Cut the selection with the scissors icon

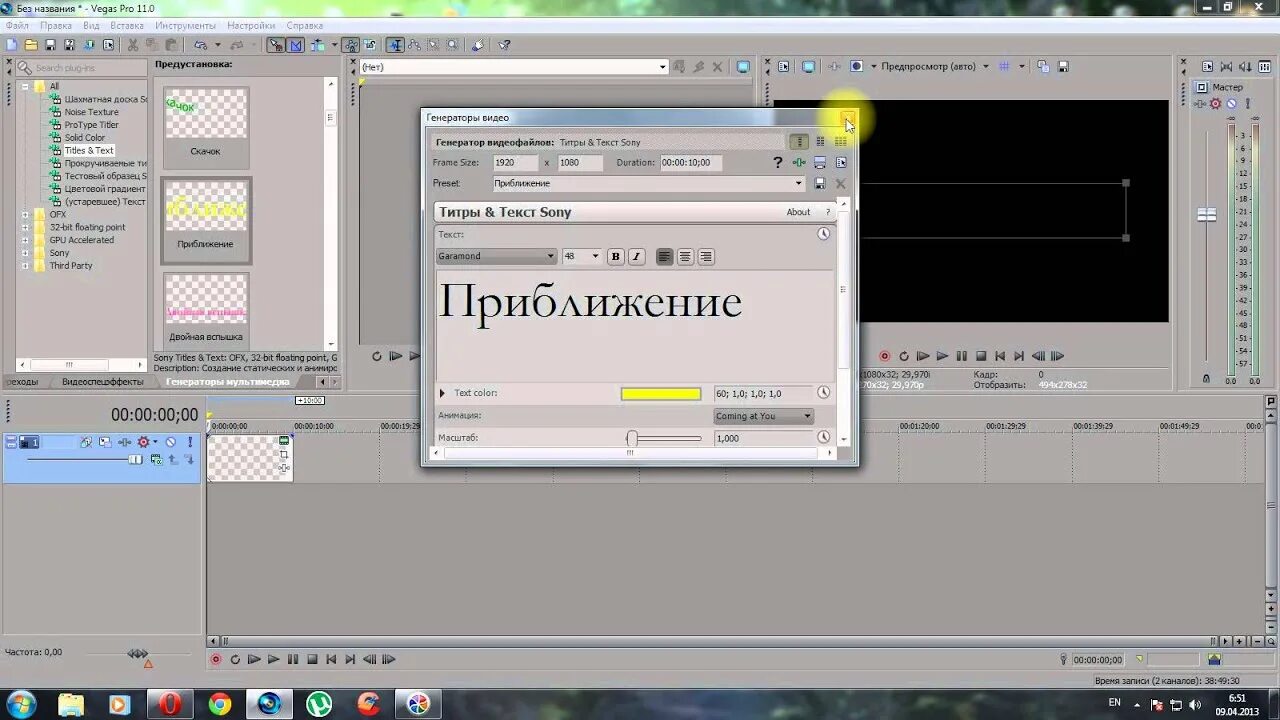coord(133,45)
